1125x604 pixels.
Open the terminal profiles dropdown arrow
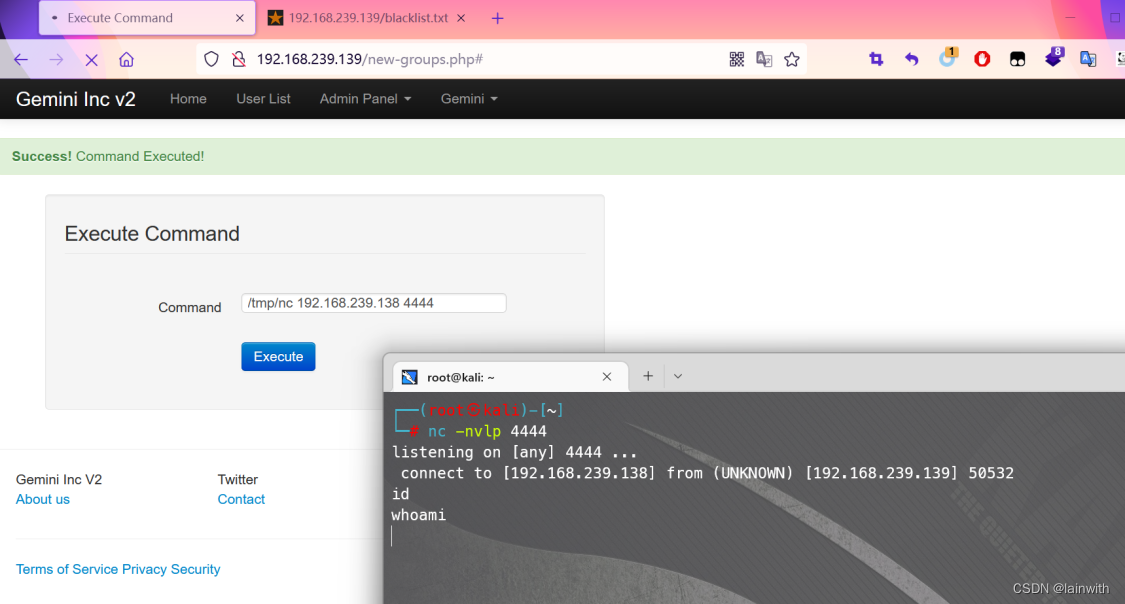click(678, 376)
